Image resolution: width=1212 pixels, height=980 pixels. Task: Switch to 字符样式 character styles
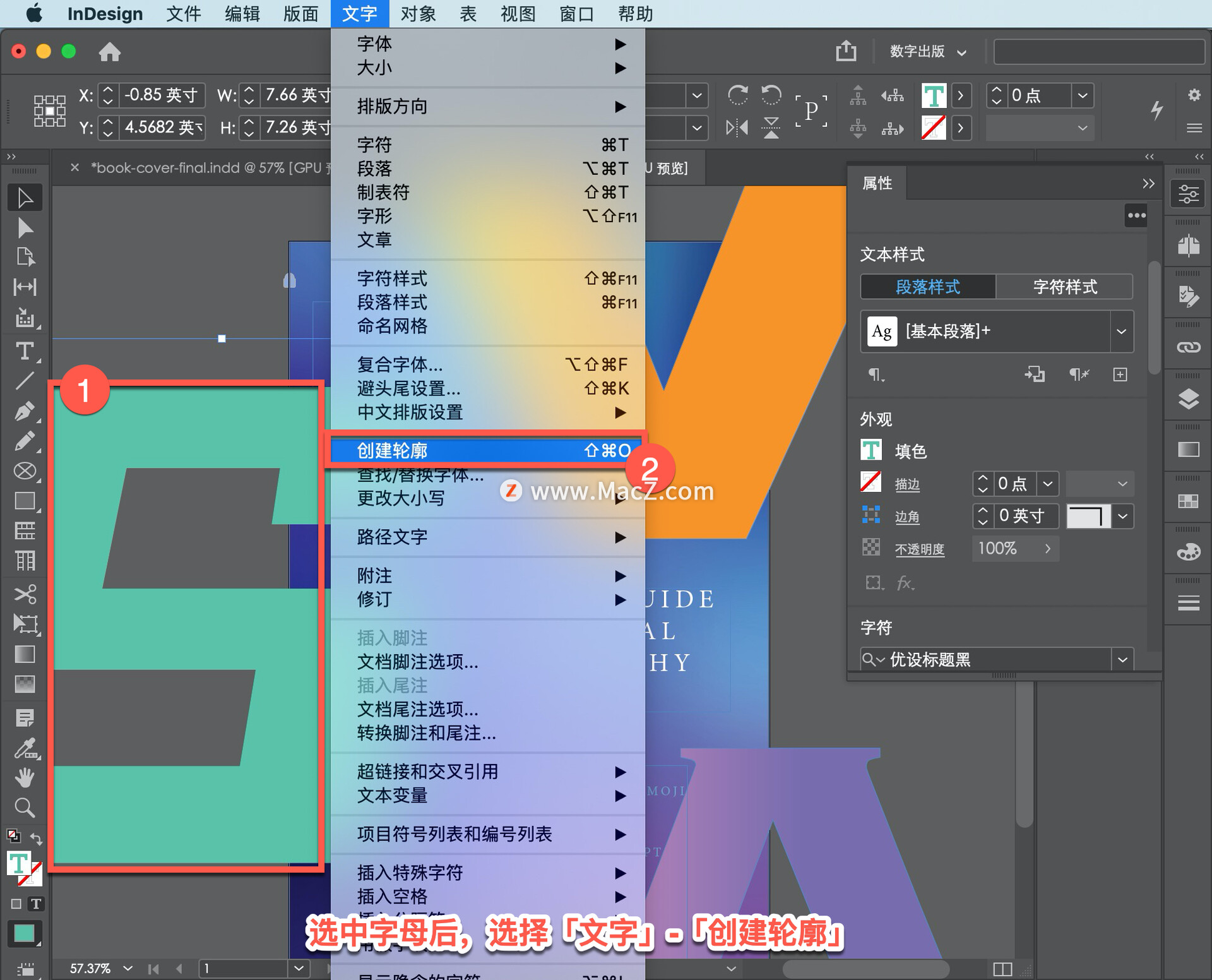pos(1064,287)
